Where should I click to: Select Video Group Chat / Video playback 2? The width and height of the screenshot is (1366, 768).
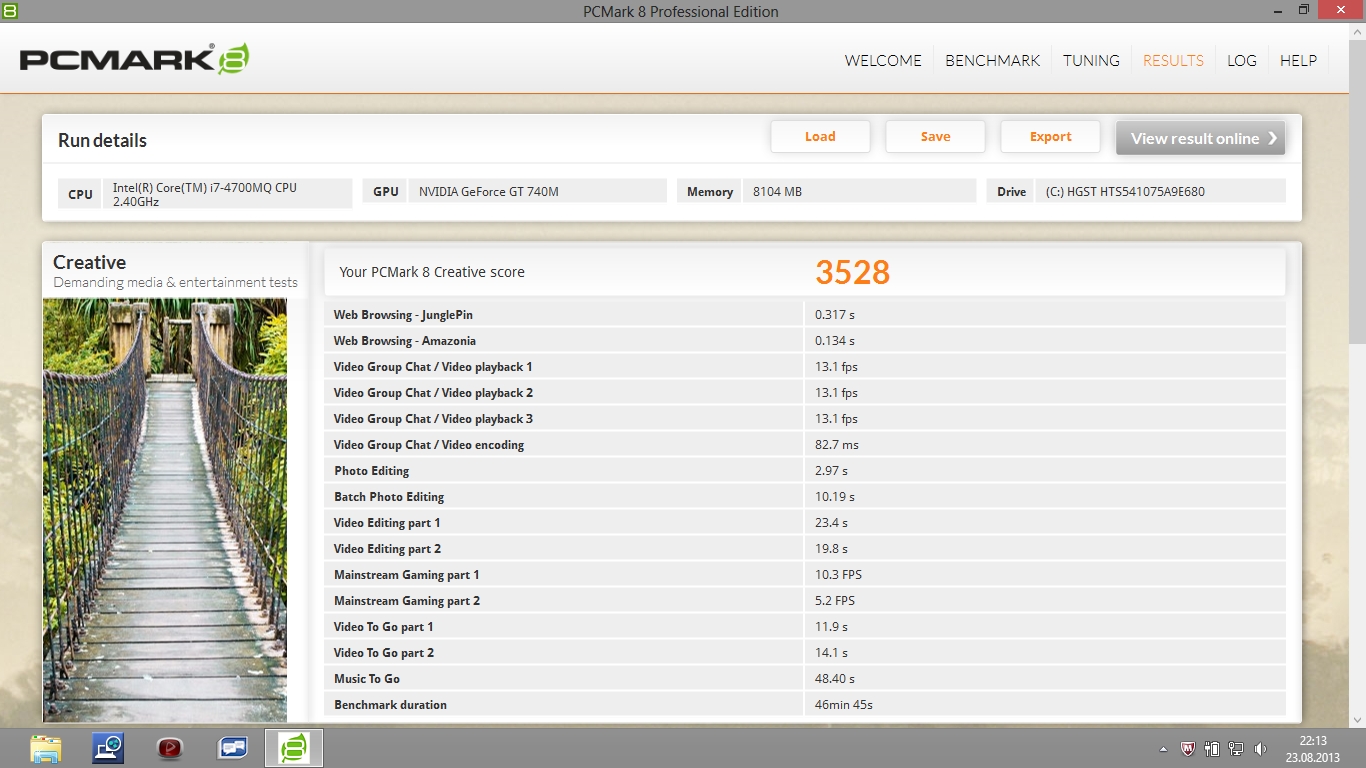(805, 393)
